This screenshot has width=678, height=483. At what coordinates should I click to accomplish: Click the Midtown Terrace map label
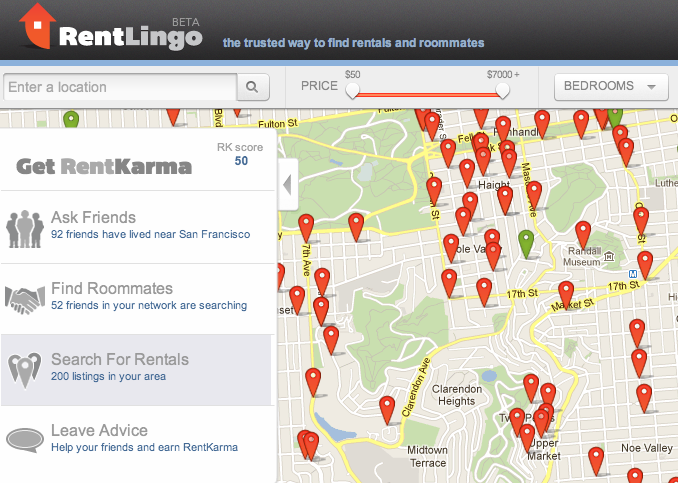tap(427, 457)
